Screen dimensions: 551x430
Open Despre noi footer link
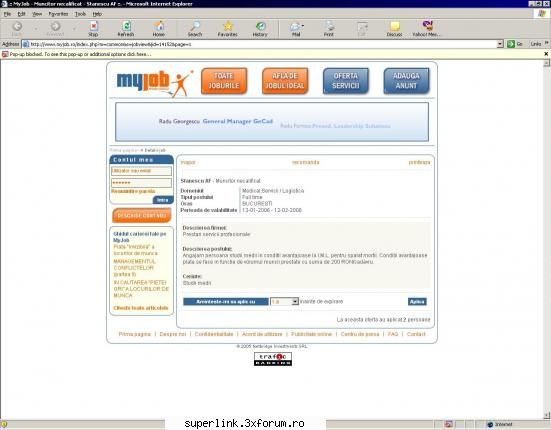pos(173,334)
